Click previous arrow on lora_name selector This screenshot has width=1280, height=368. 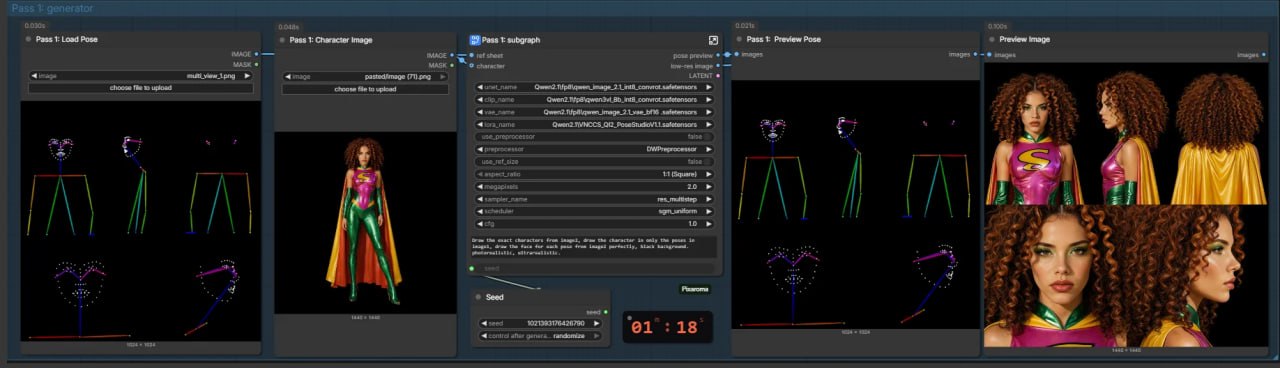click(480, 125)
